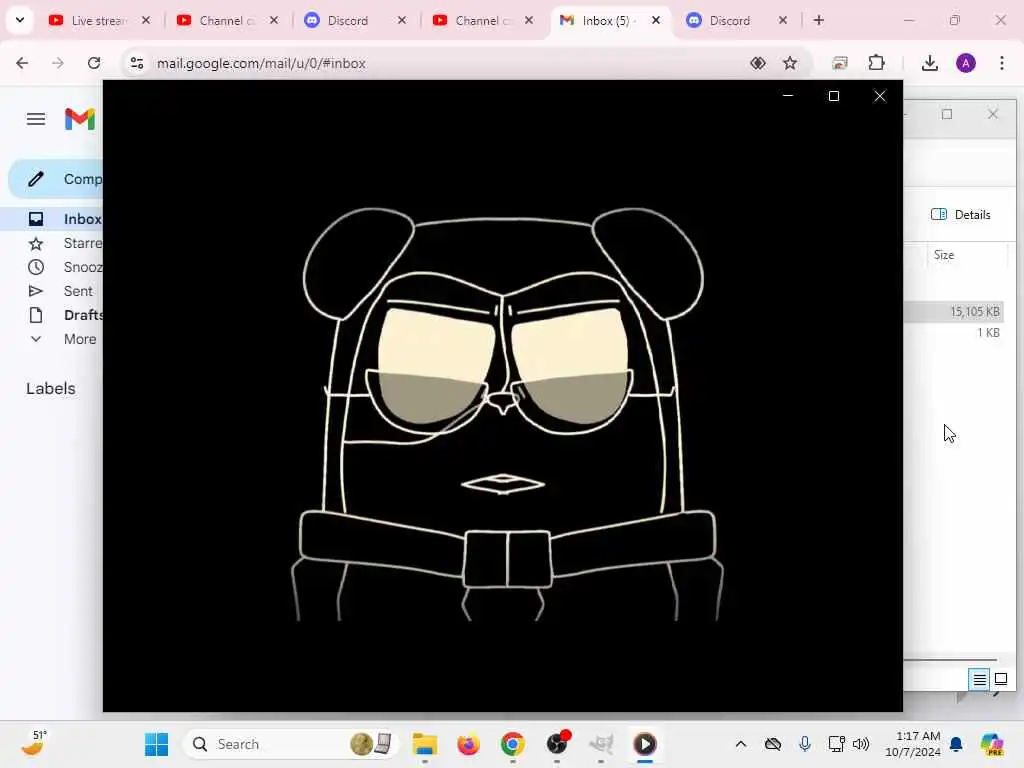Open the Chrome extensions puzzle icon

pos(876,63)
